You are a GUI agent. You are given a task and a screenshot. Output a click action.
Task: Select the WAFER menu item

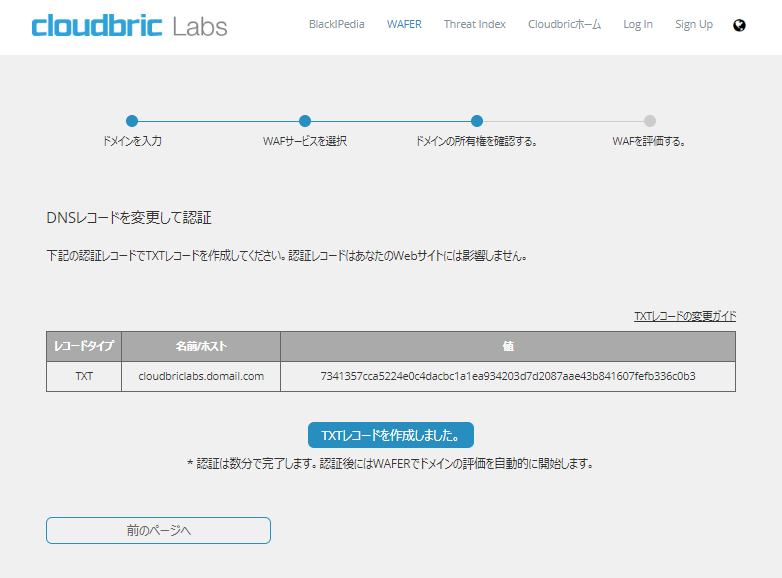tap(404, 24)
